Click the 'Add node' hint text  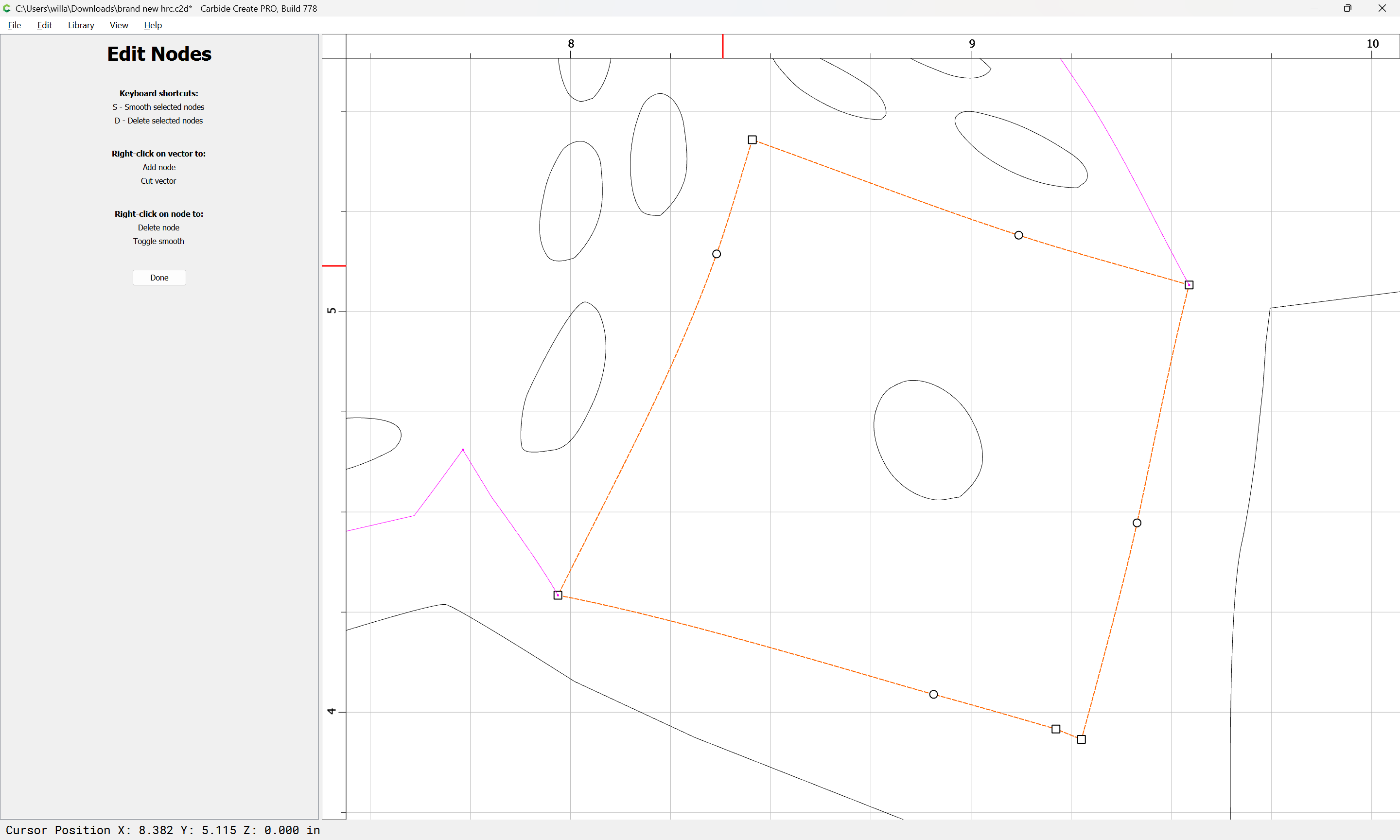pyautogui.click(x=159, y=168)
